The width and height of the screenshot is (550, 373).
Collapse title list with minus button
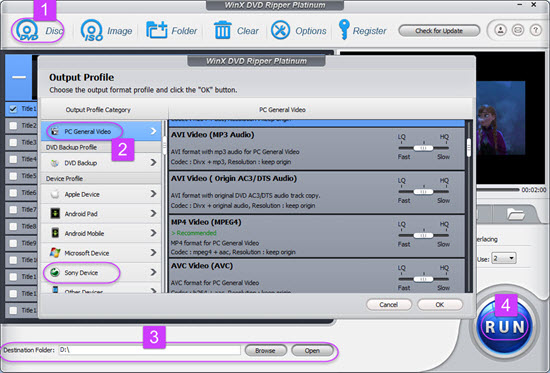19,77
